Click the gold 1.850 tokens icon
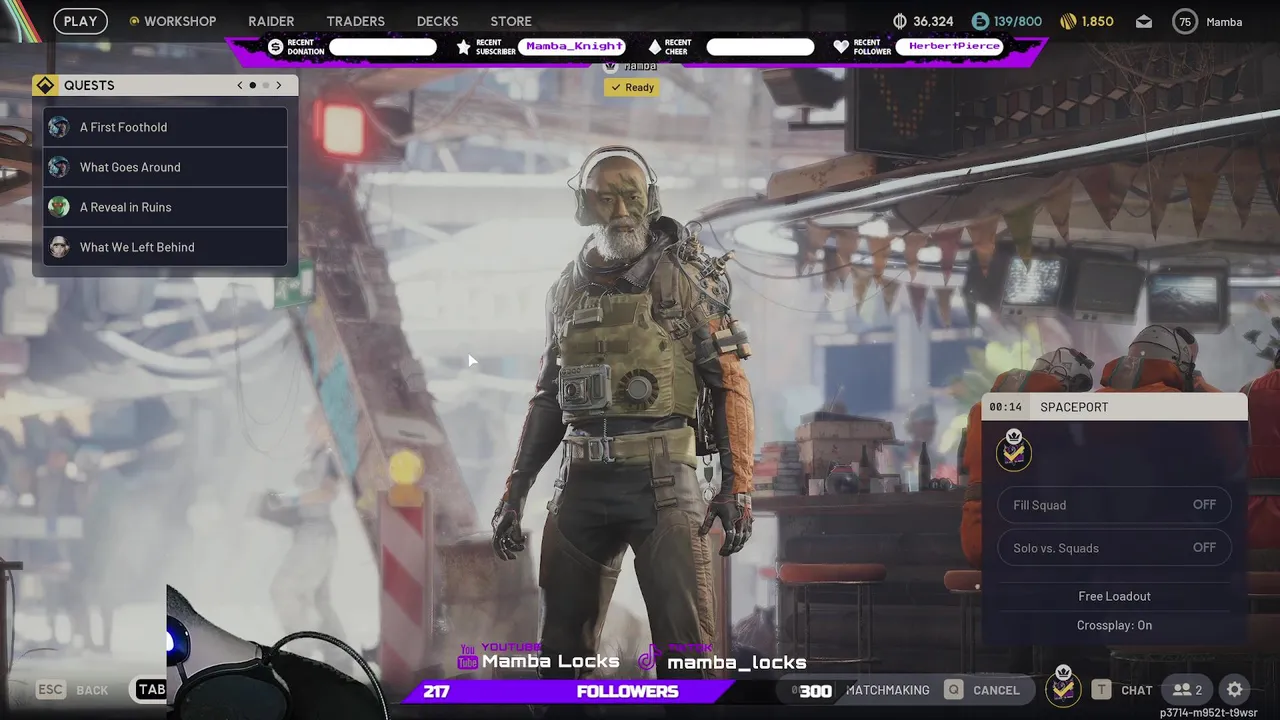This screenshot has width=1280, height=720. (1068, 21)
